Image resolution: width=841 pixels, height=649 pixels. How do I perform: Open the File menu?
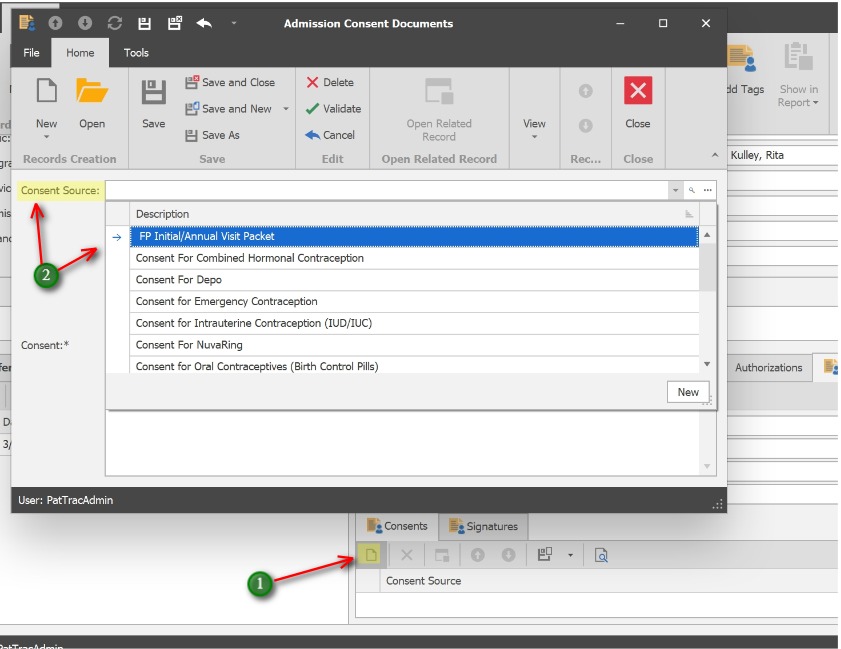click(x=31, y=53)
